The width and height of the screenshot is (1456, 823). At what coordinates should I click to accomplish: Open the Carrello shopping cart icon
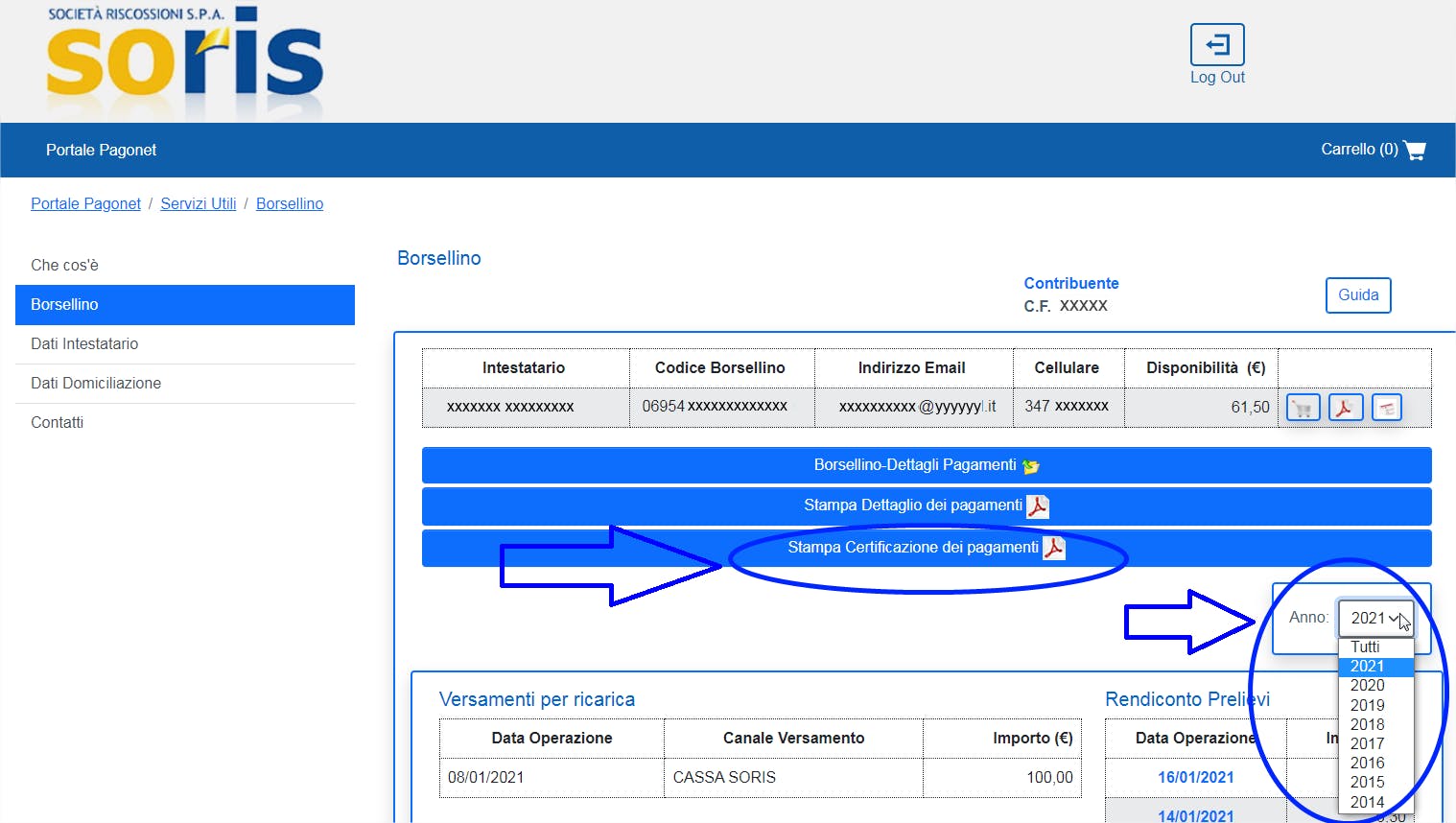[1414, 150]
